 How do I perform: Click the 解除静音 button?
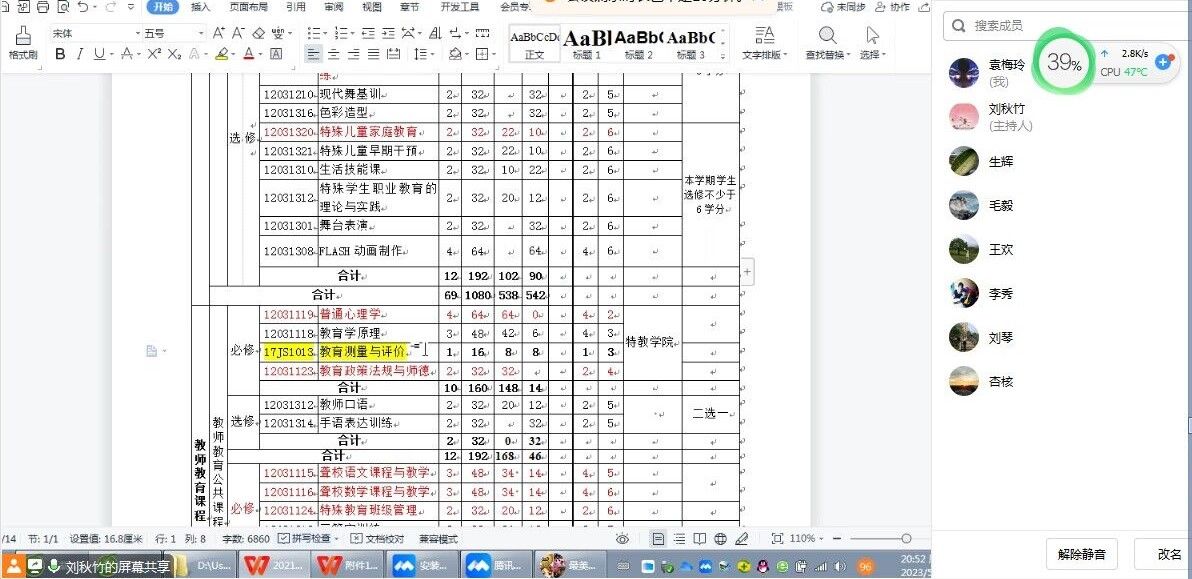click(x=1081, y=553)
